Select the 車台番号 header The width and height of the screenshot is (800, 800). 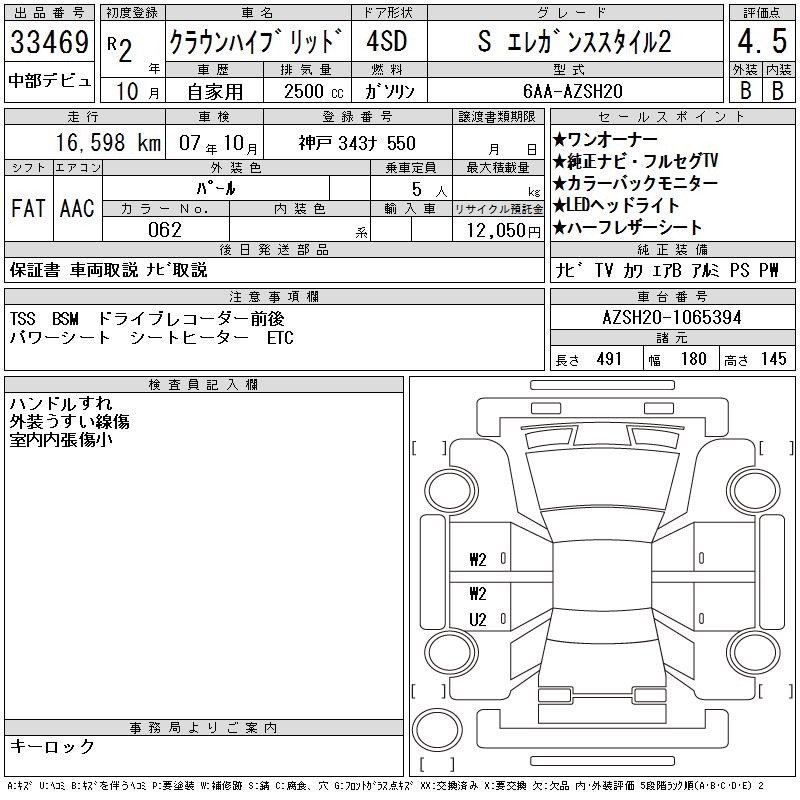coord(672,296)
